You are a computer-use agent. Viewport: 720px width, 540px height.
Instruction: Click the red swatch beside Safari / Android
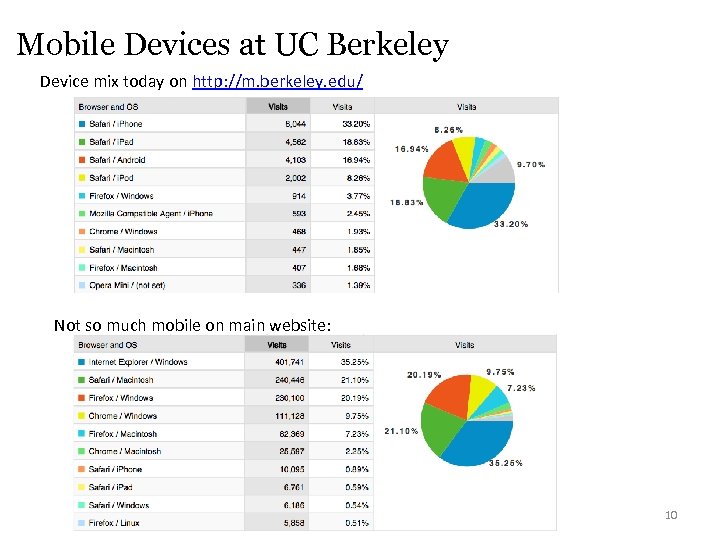81,160
